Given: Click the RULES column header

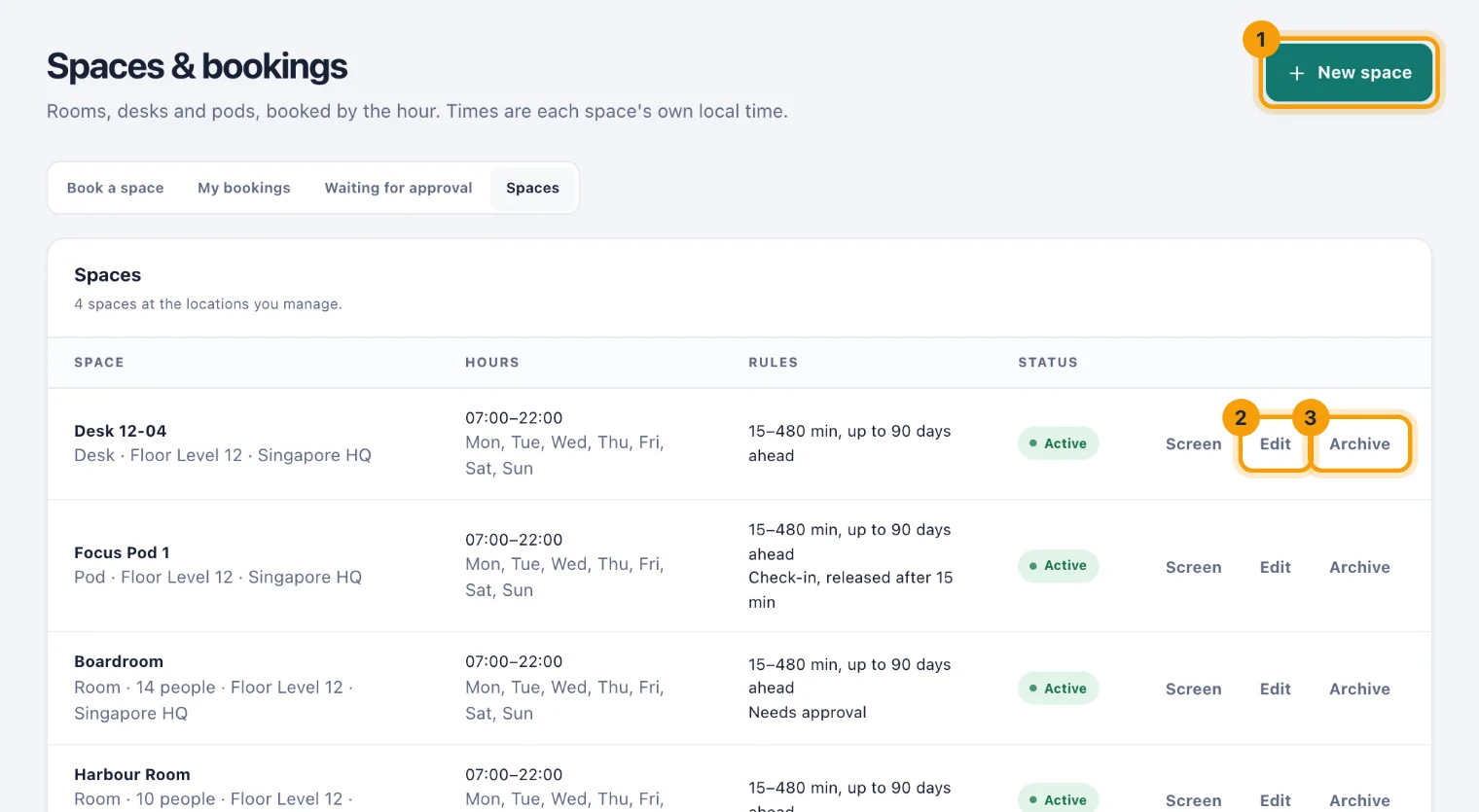Looking at the screenshot, I should [x=773, y=363].
